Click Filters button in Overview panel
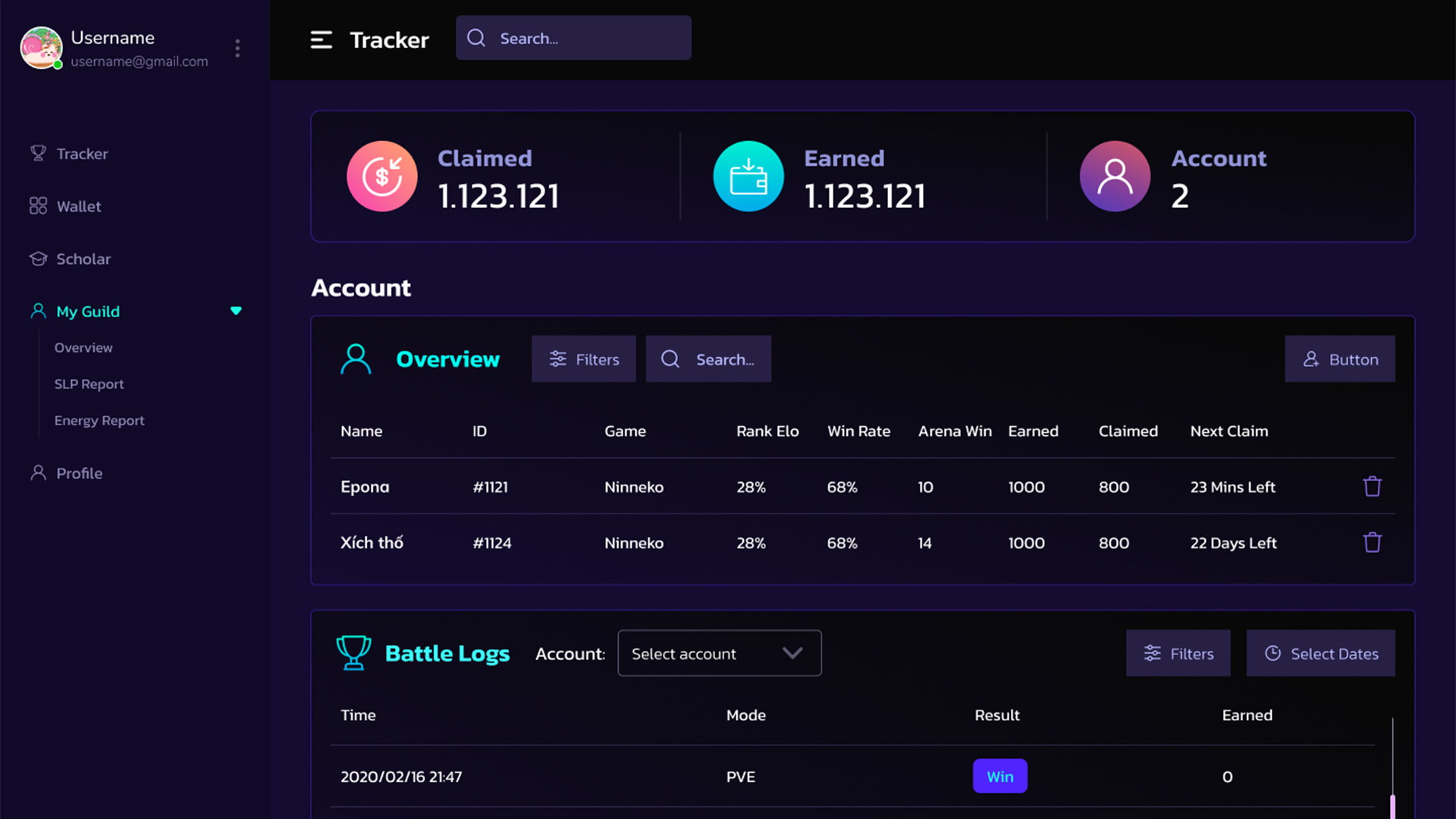Screen dimensions: 1456x819 (x=583, y=359)
